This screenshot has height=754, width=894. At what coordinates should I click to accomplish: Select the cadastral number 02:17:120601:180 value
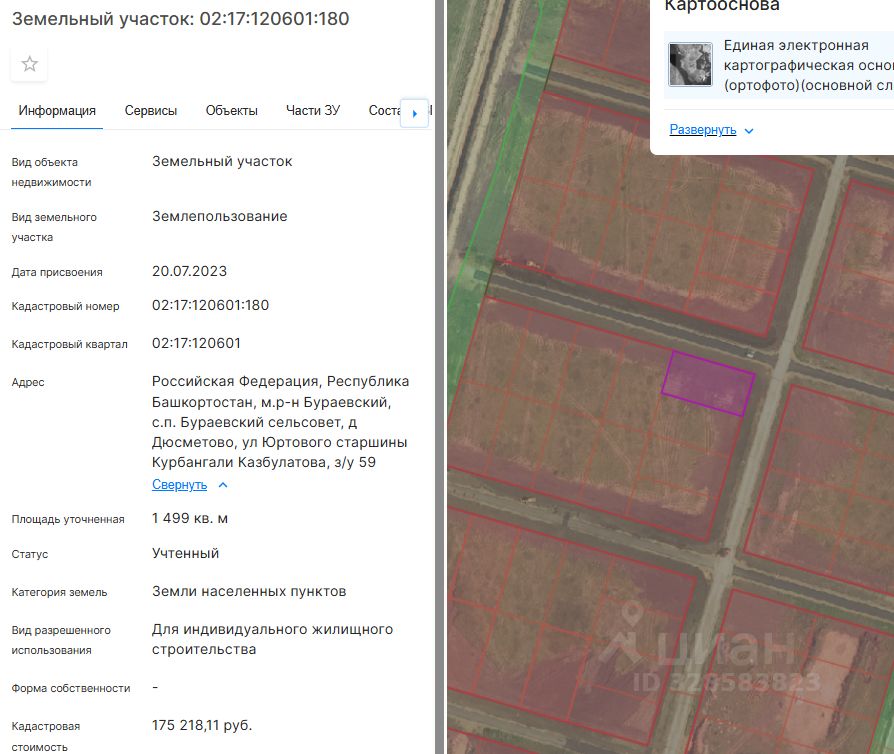210,305
